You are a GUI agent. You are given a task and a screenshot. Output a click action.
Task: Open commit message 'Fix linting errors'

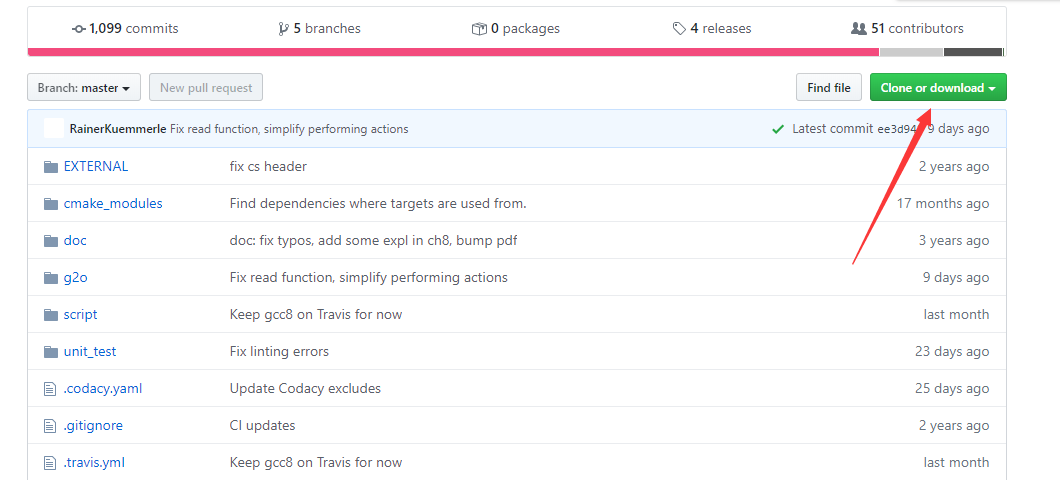tap(279, 352)
